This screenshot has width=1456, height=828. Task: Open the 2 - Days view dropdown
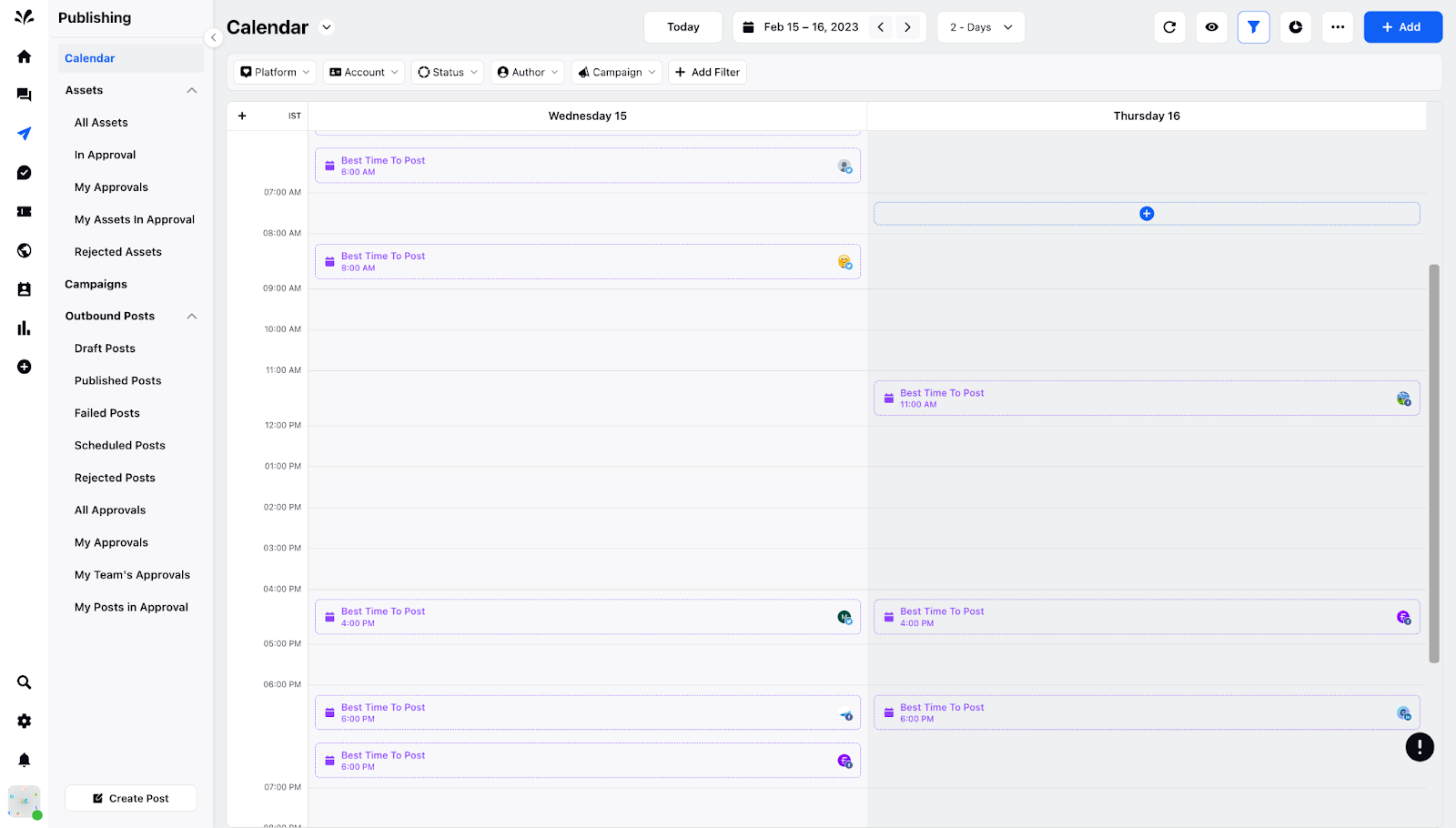[981, 27]
